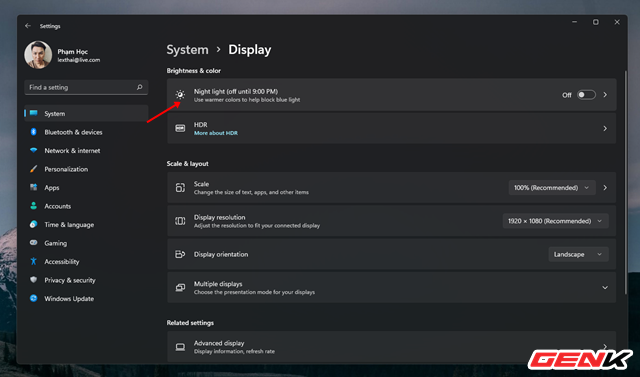This screenshot has height=377, width=640.
Task: Click the back arrow in Settings title bar
Action: (x=28, y=26)
